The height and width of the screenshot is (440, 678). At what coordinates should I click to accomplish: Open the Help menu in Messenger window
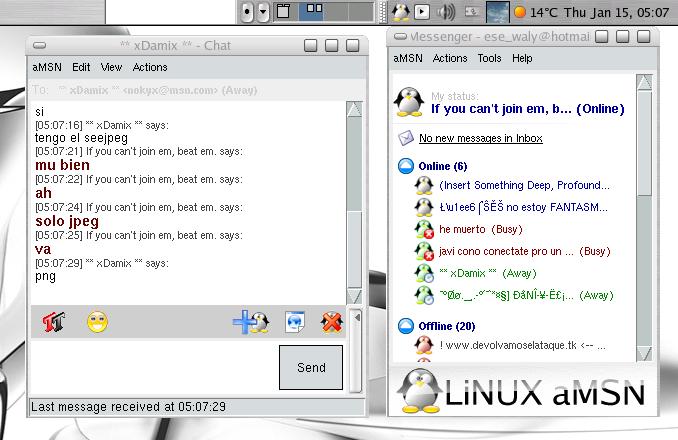tap(522, 58)
